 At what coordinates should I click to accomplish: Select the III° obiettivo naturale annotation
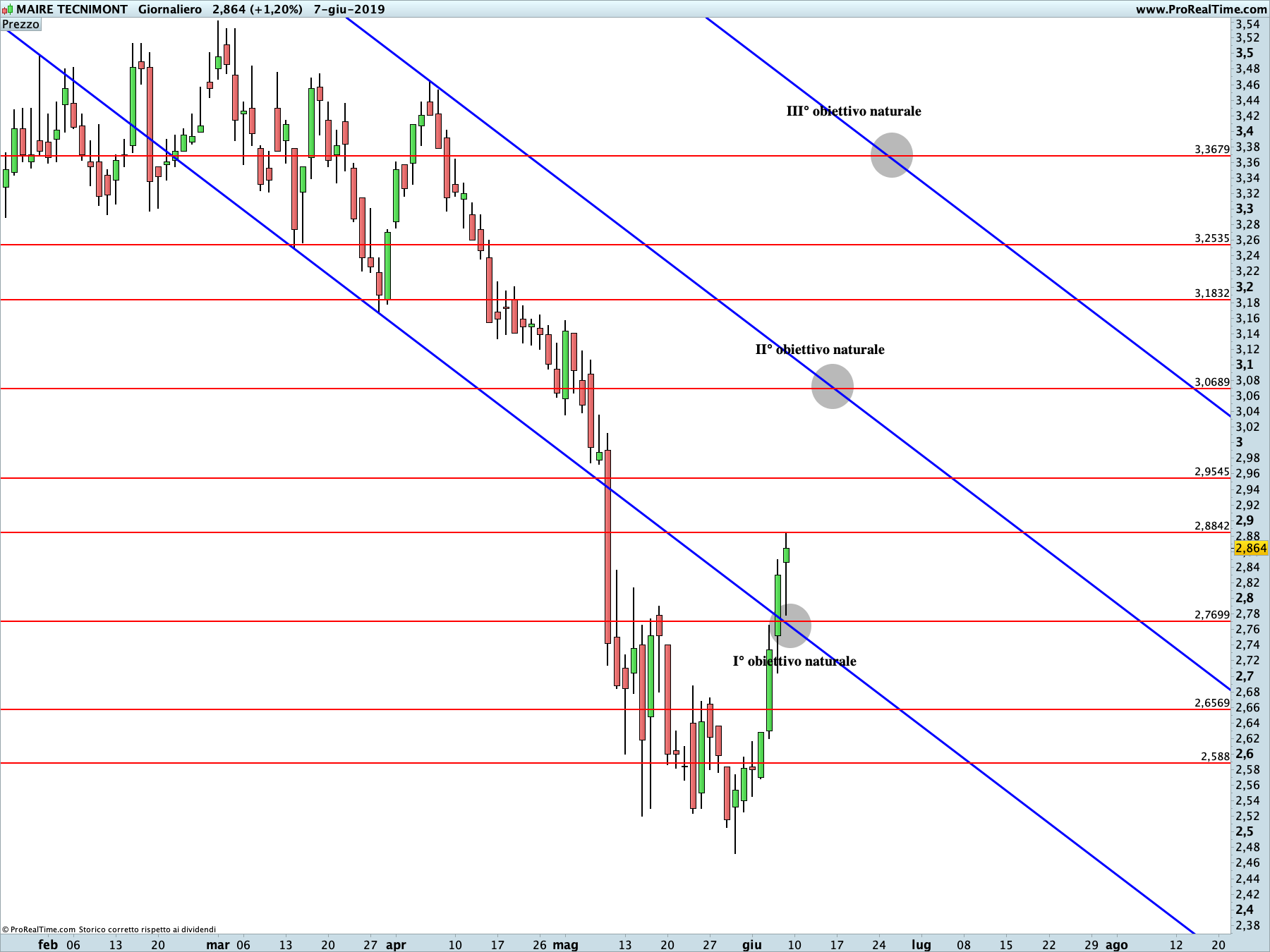tap(854, 111)
